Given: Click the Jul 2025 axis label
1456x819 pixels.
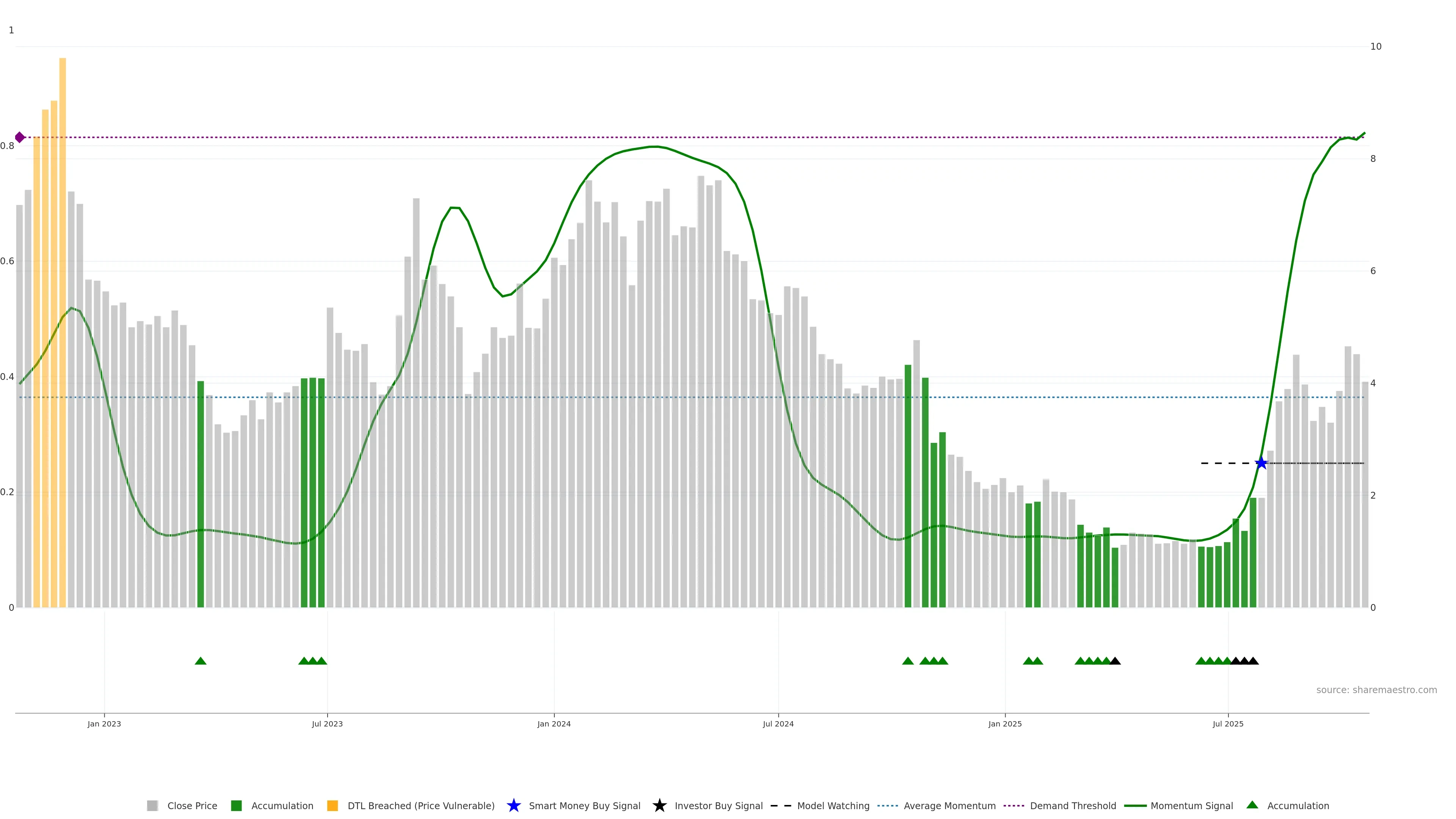Looking at the screenshot, I should [x=1228, y=723].
